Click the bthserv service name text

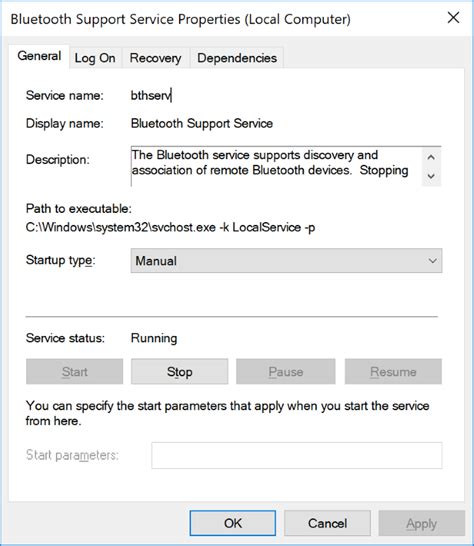(x=151, y=95)
